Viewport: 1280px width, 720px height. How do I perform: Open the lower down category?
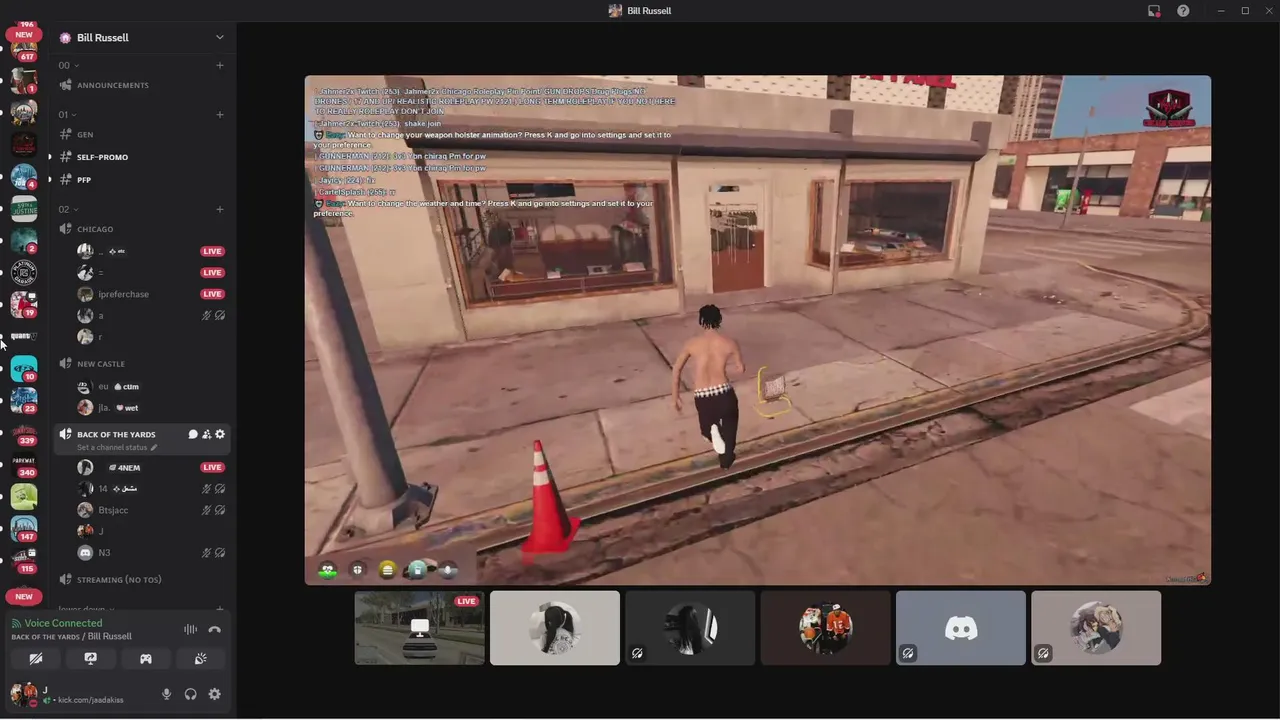tap(86, 608)
